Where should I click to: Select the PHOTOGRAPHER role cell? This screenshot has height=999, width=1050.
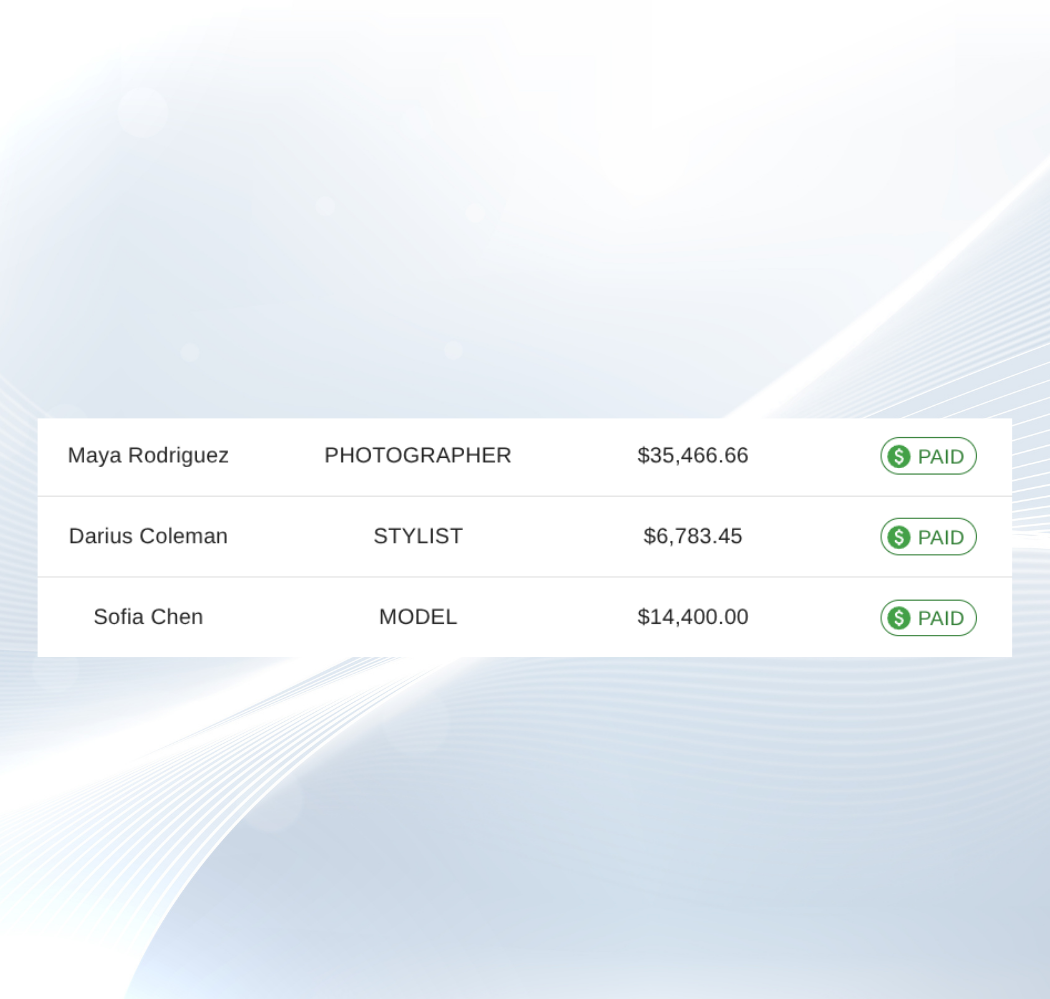click(417, 456)
